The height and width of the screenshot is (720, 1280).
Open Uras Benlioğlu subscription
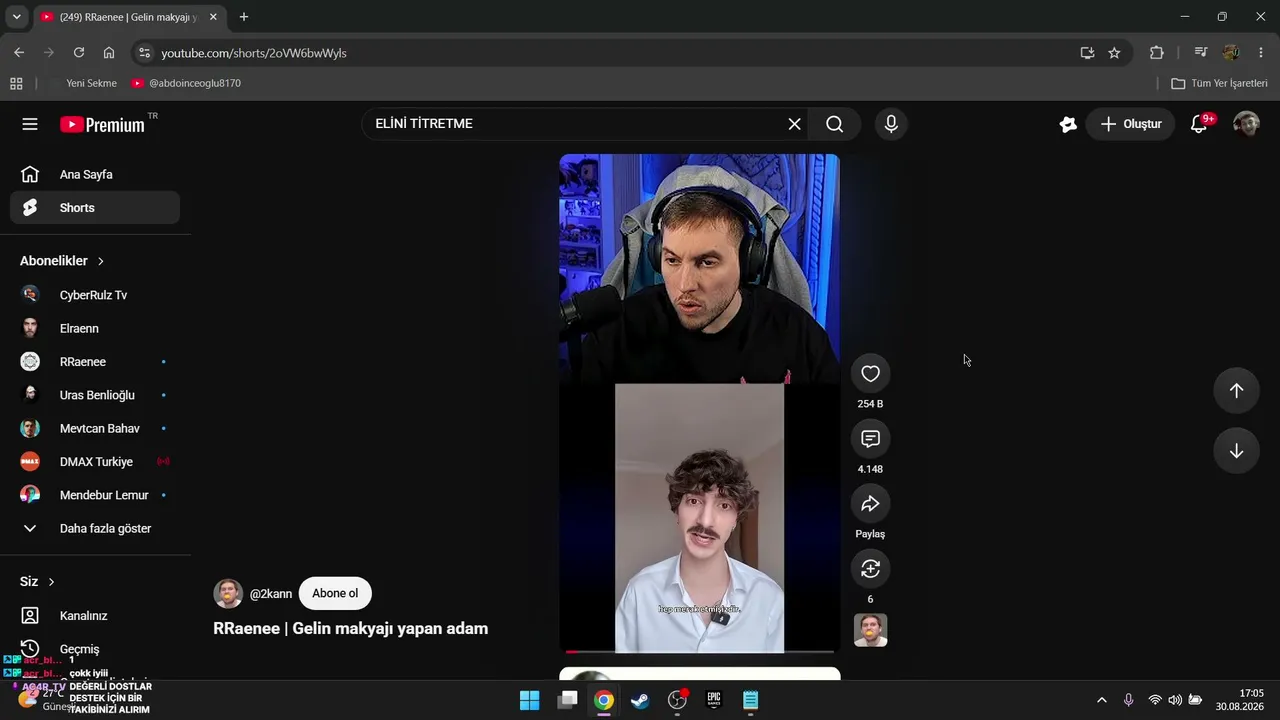click(95, 395)
